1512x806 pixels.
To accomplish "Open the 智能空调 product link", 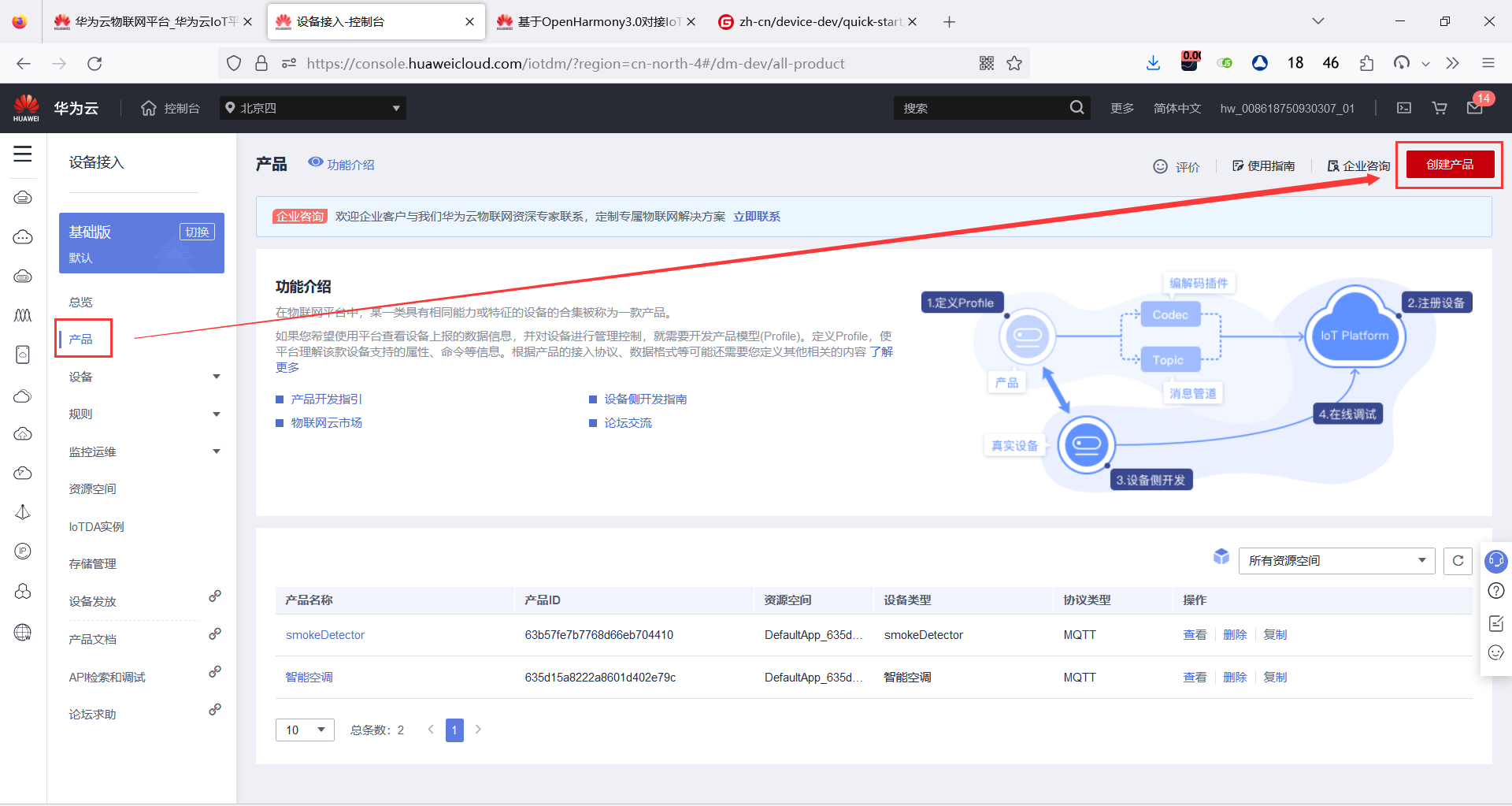I will [x=309, y=678].
